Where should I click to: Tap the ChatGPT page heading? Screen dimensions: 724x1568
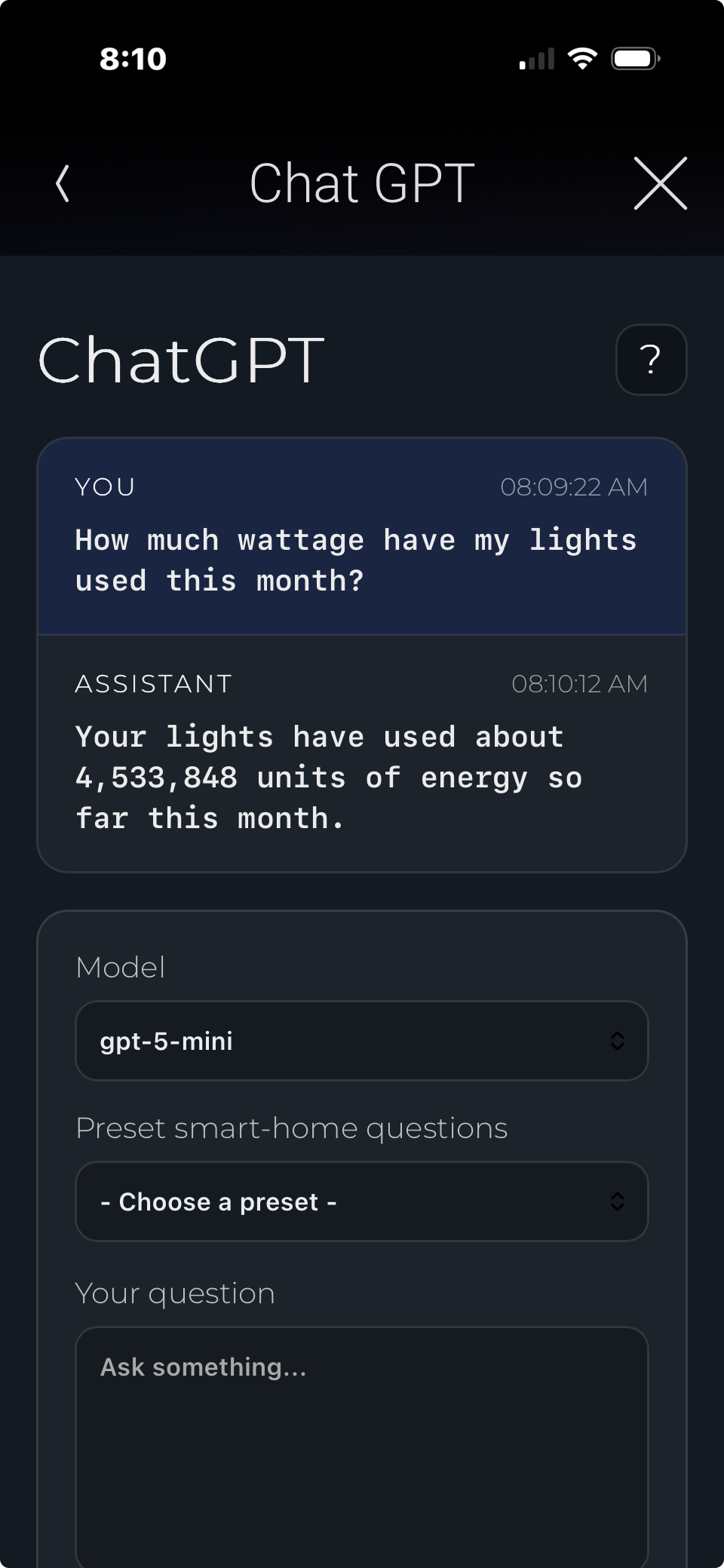tap(182, 361)
